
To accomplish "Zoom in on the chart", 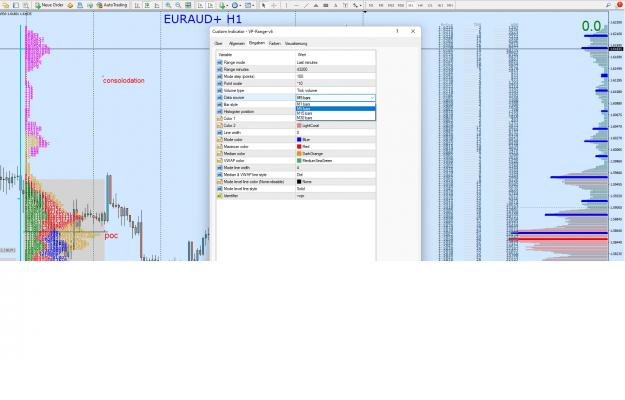I will pos(168,5).
